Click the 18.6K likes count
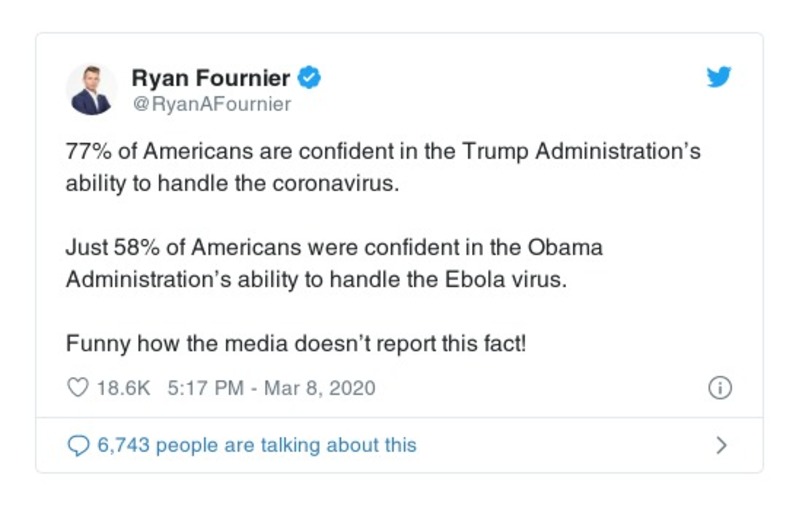 click(x=123, y=387)
